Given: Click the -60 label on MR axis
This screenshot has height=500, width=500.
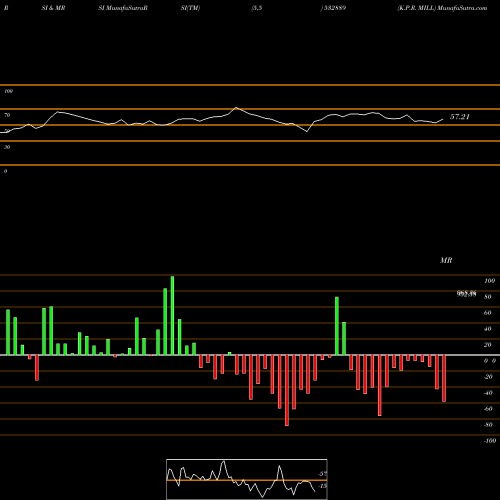Looking at the screenshot, I should point(488,409).
